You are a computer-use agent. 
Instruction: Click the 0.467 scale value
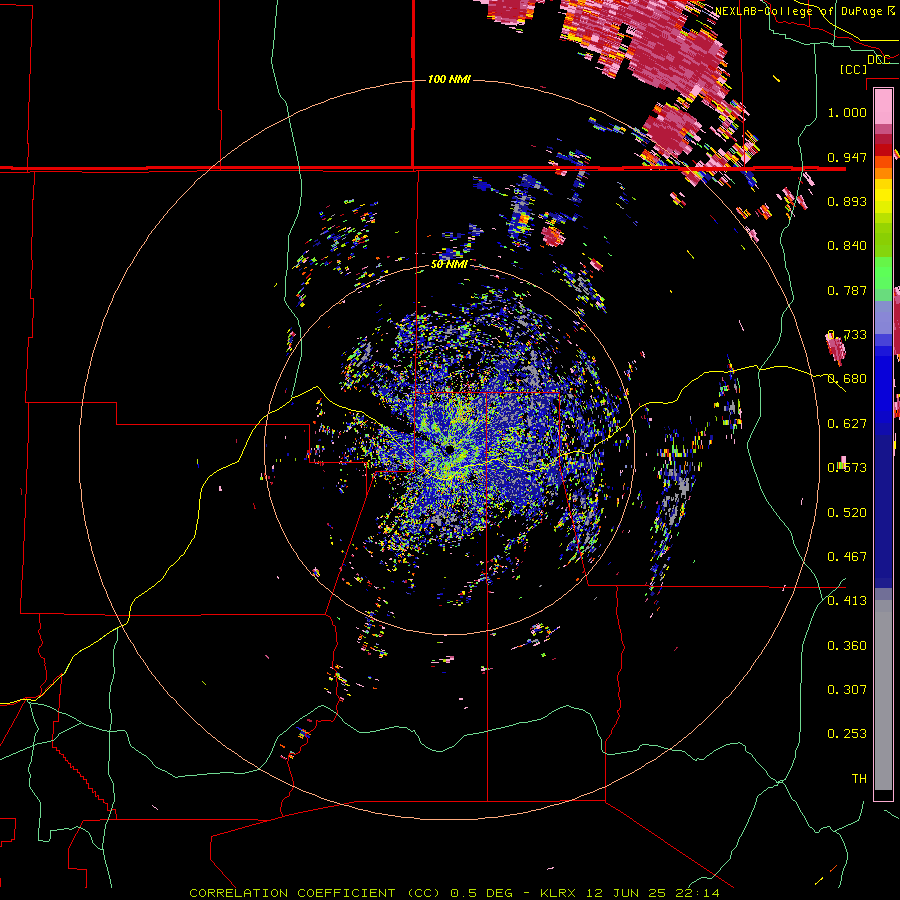tap(847, 557)
